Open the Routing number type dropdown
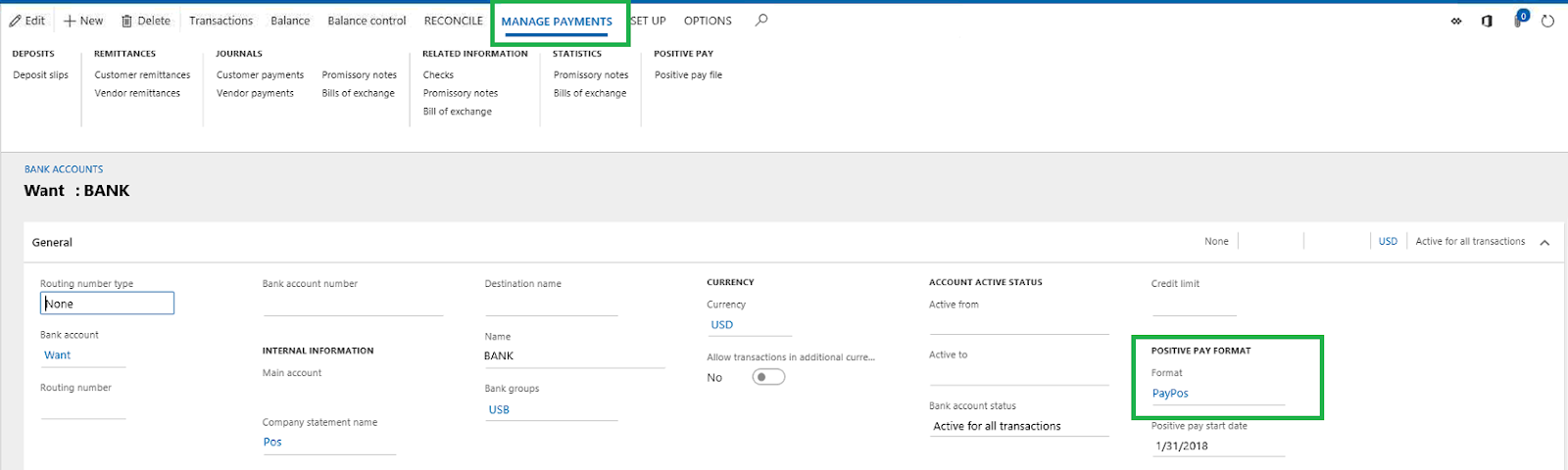Viewport: 1568px width, 470px height. point(107,304)
